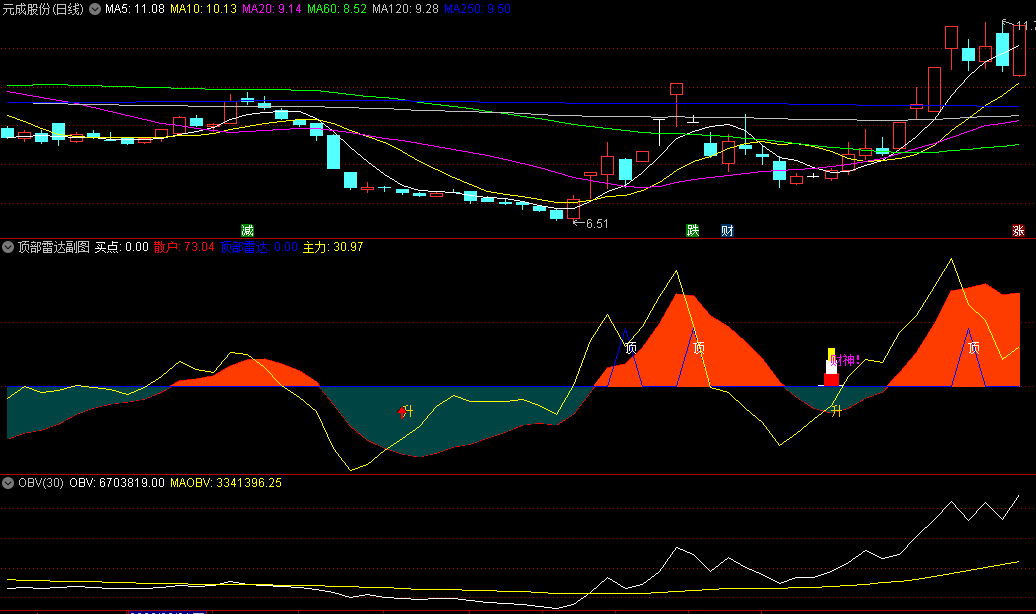Open the OBV(30) indicator dropdown arrow
This screenshot has width=1036, height=614.
click(x=8, y=483)
